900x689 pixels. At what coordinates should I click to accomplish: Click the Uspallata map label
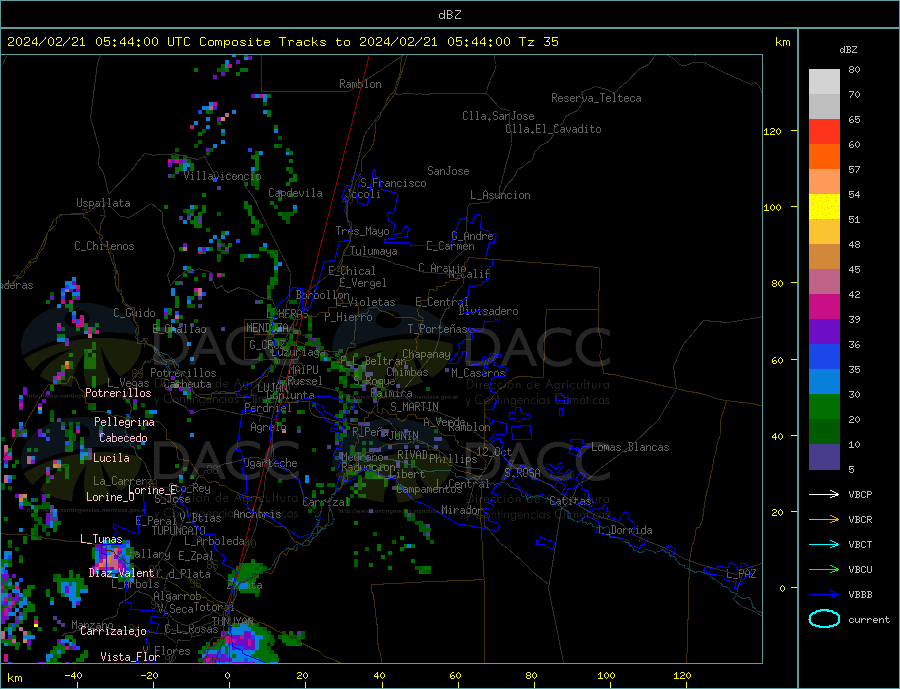(103, 203)
